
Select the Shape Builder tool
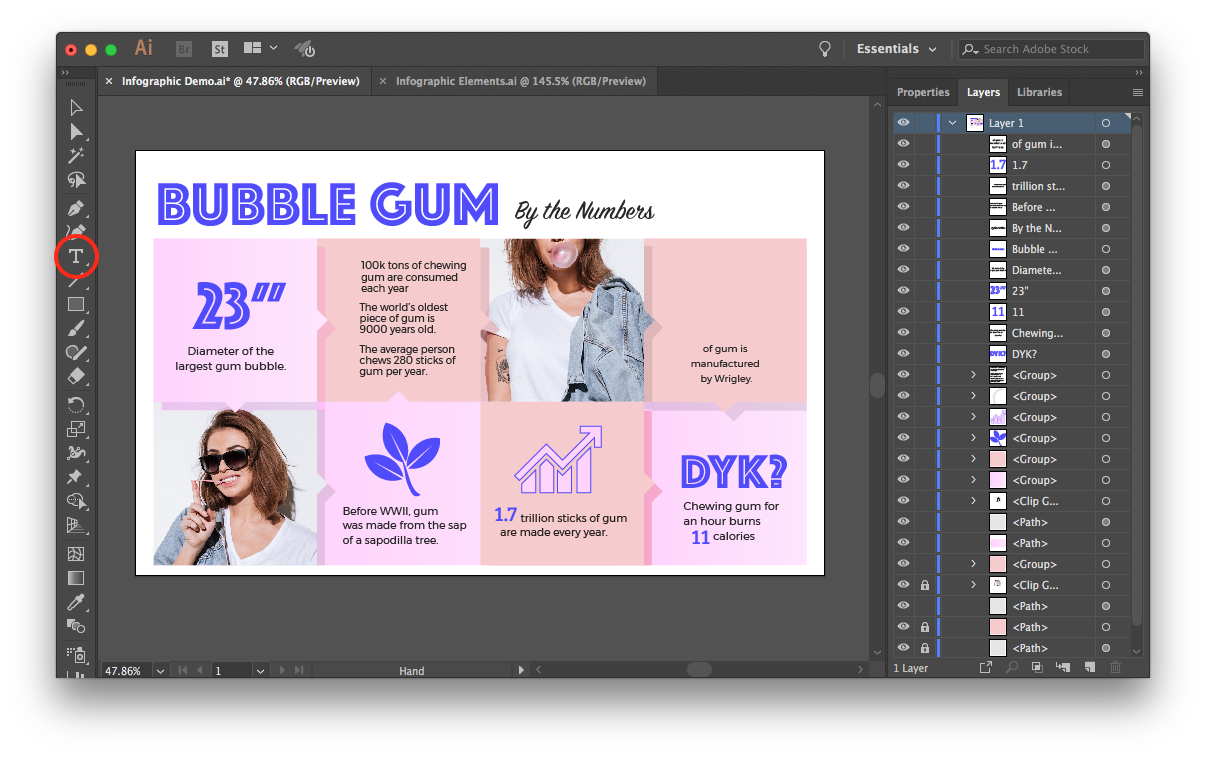tap(76, 501)
